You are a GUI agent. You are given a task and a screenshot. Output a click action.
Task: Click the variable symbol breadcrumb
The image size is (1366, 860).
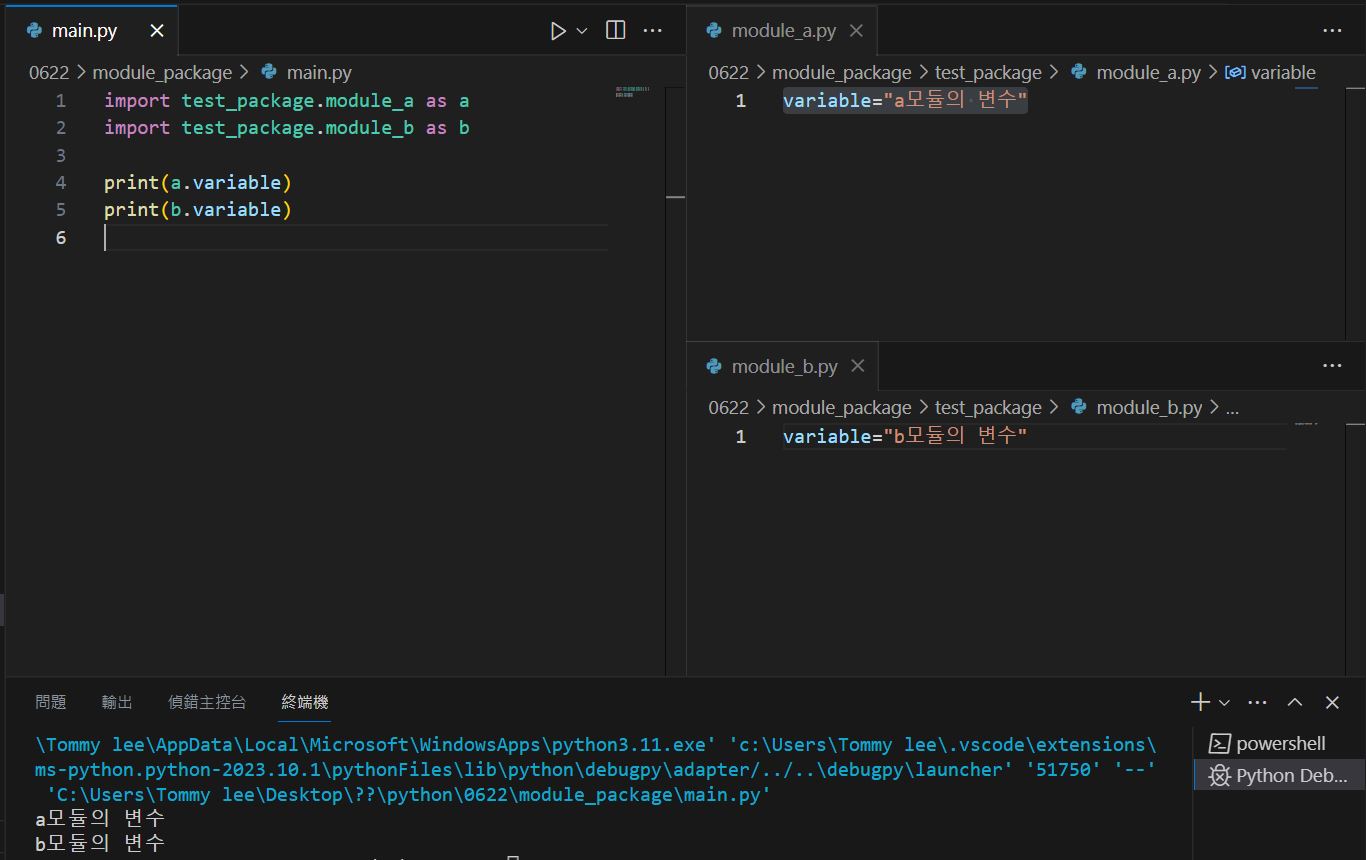(1283, 73)
